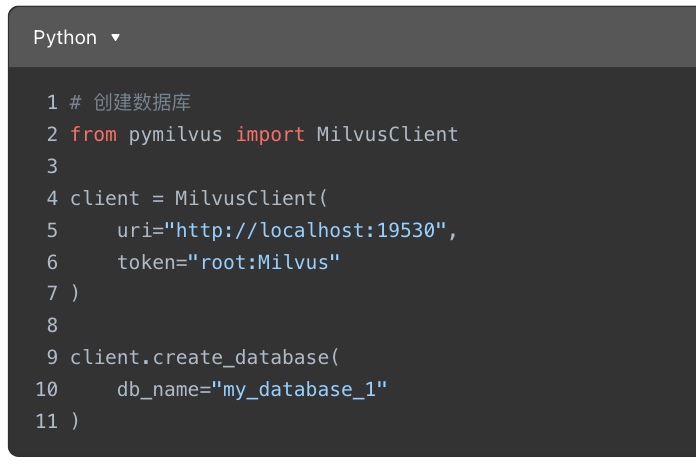Open the Python language dropdown
696x464 pixels.
[x=76, y=37]
